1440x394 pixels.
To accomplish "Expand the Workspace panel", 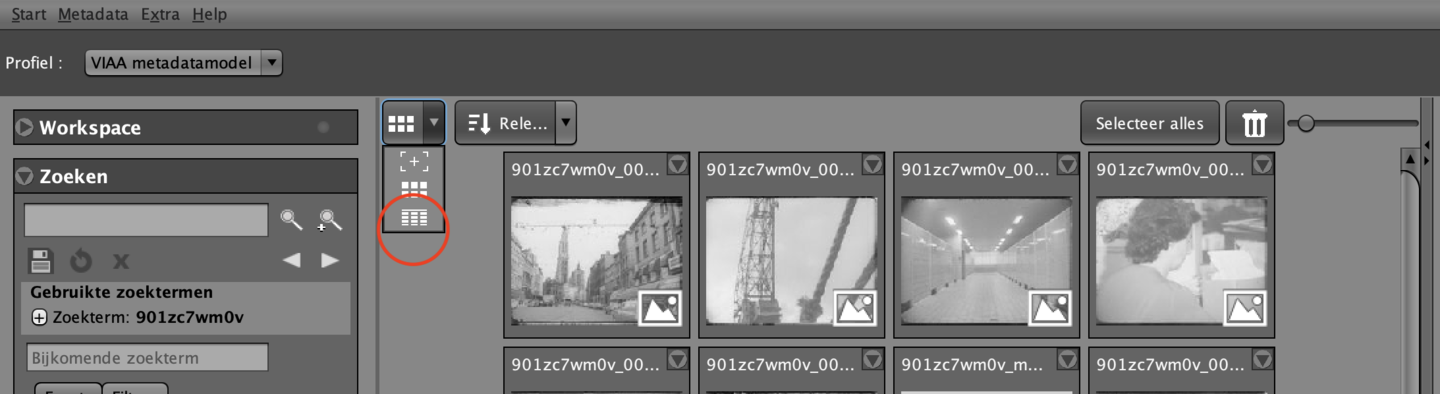I will 25,128.
